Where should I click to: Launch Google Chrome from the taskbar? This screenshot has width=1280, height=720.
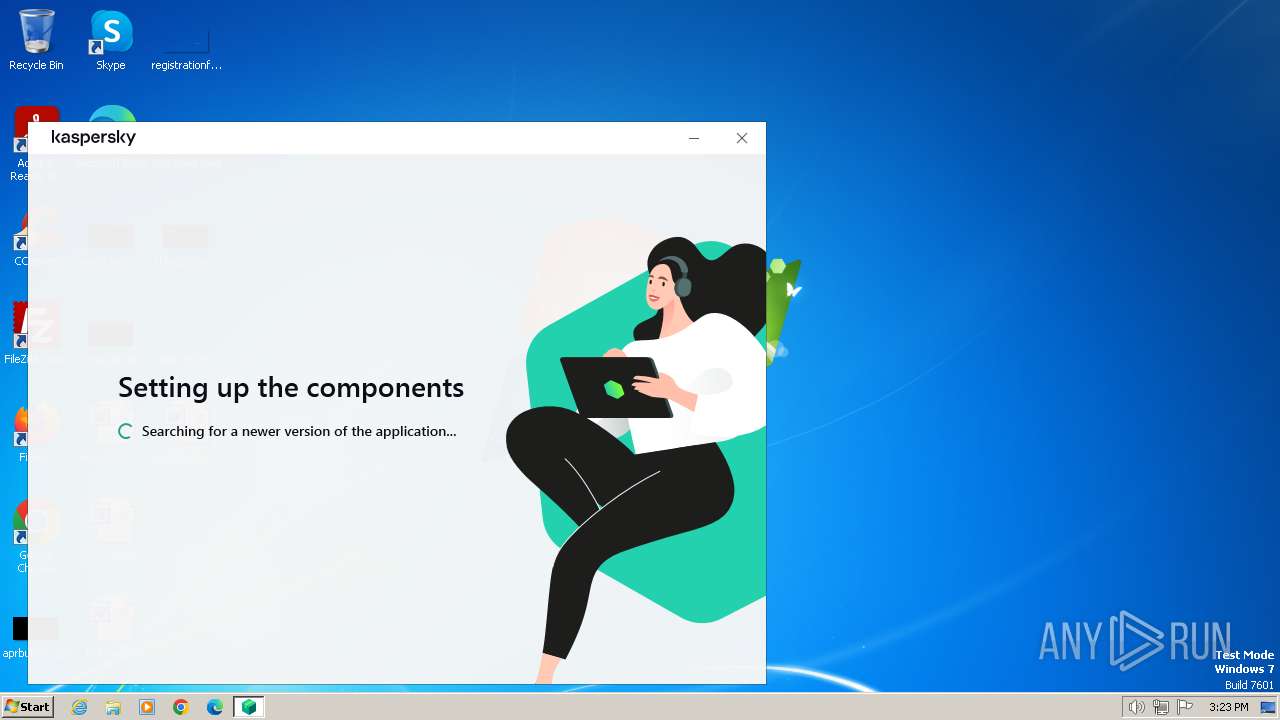pyautogui.click(x=181, y=707)
